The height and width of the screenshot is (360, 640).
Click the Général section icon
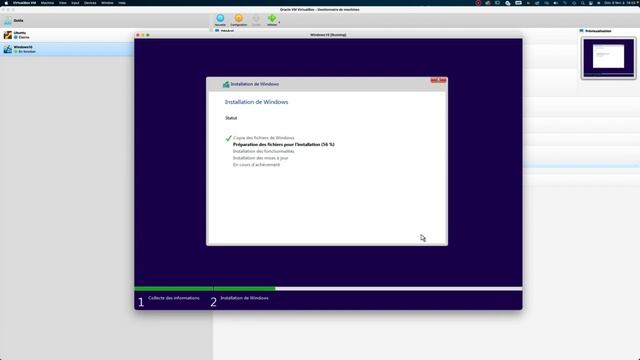tap(217, 31)
